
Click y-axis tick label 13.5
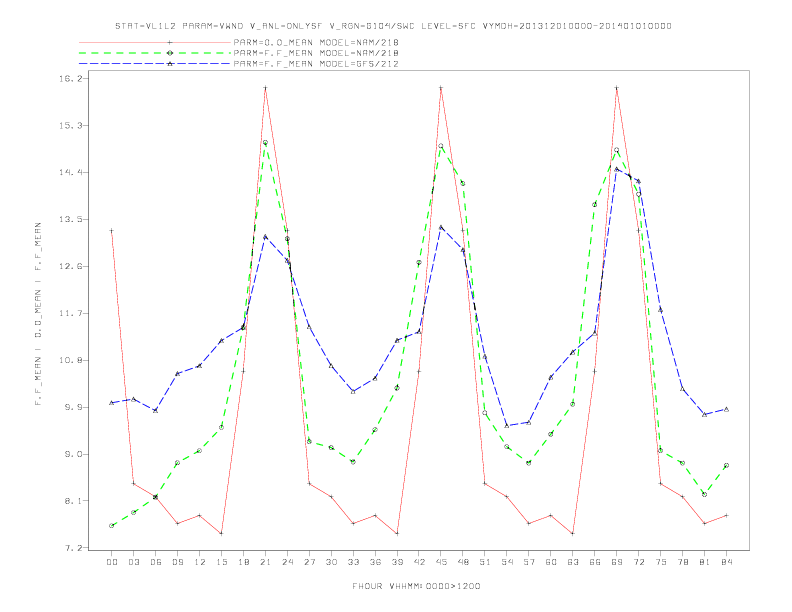pos(70,219)
